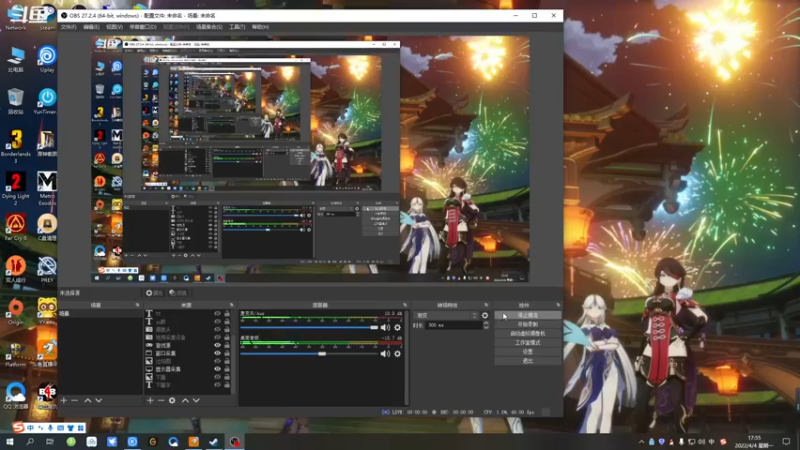Click the transition duration stepper arrows

click(x=485, y=325)
